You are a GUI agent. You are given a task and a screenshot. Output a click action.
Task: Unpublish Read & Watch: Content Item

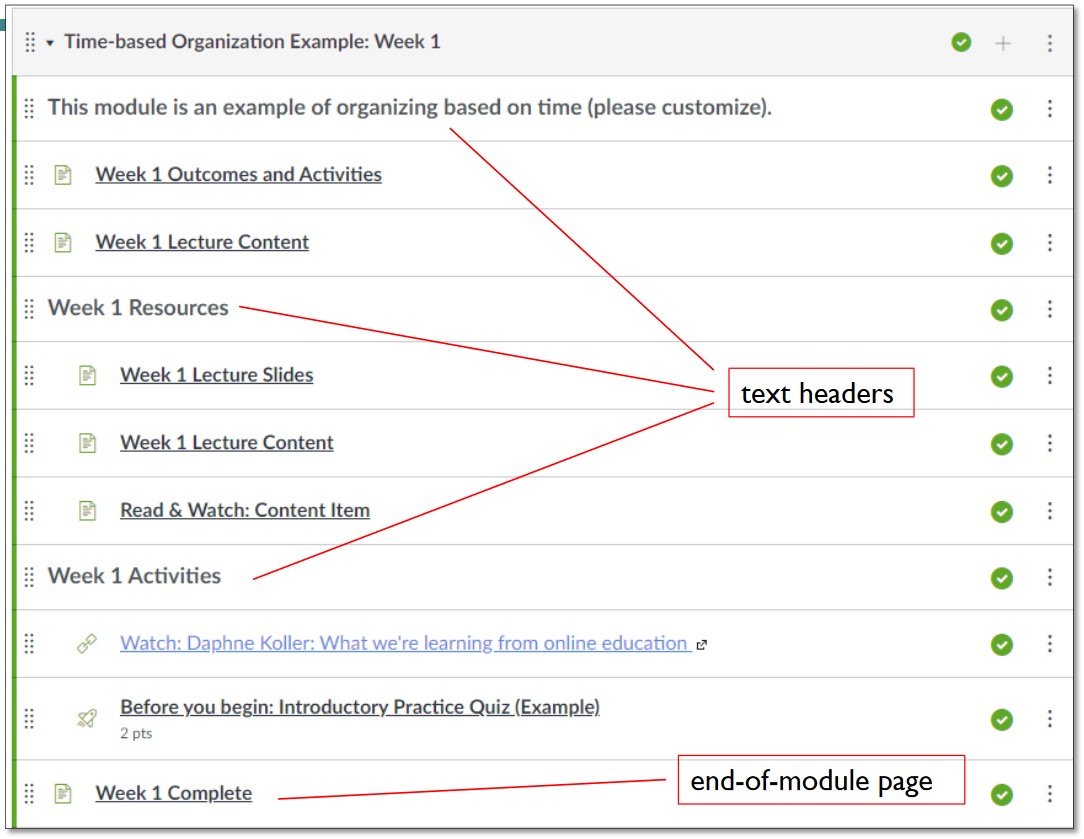(x=1002, y=511)
